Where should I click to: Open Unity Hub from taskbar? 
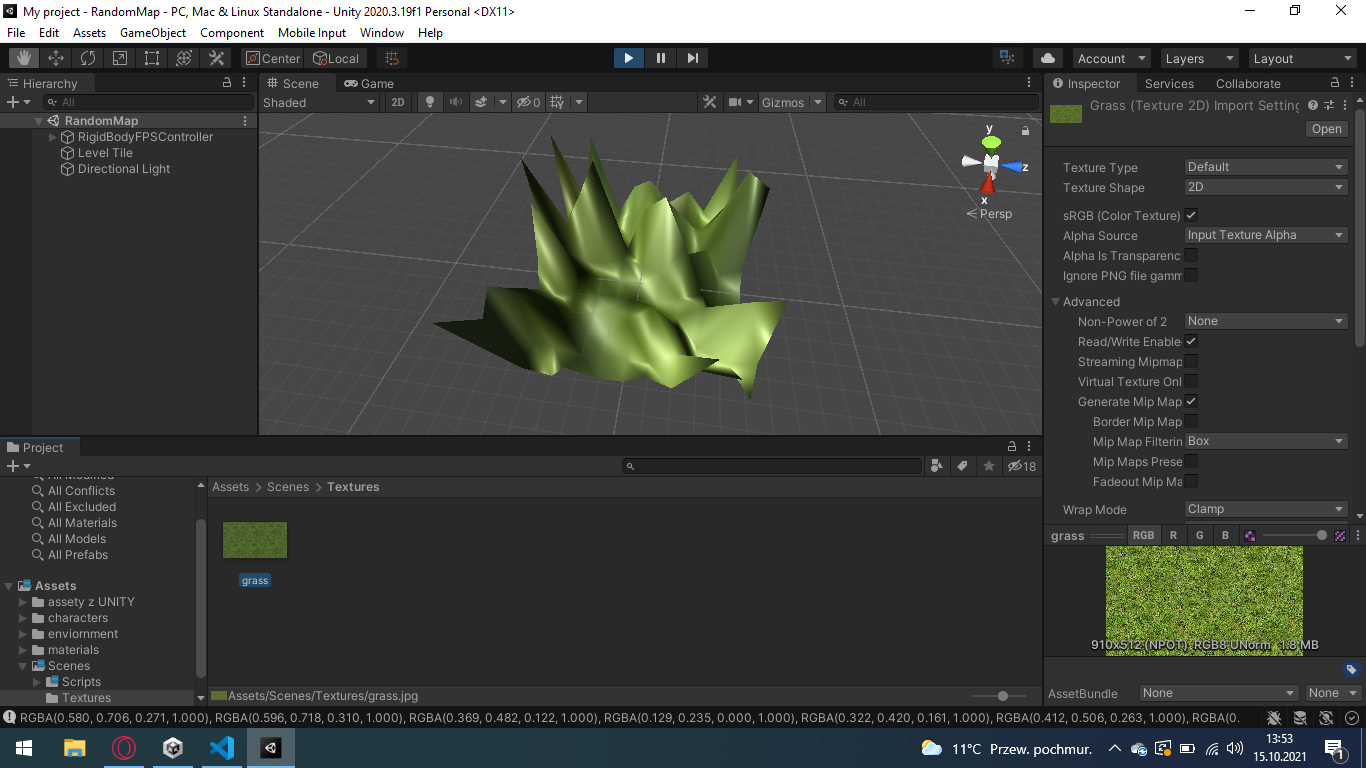tap(173, 748)
